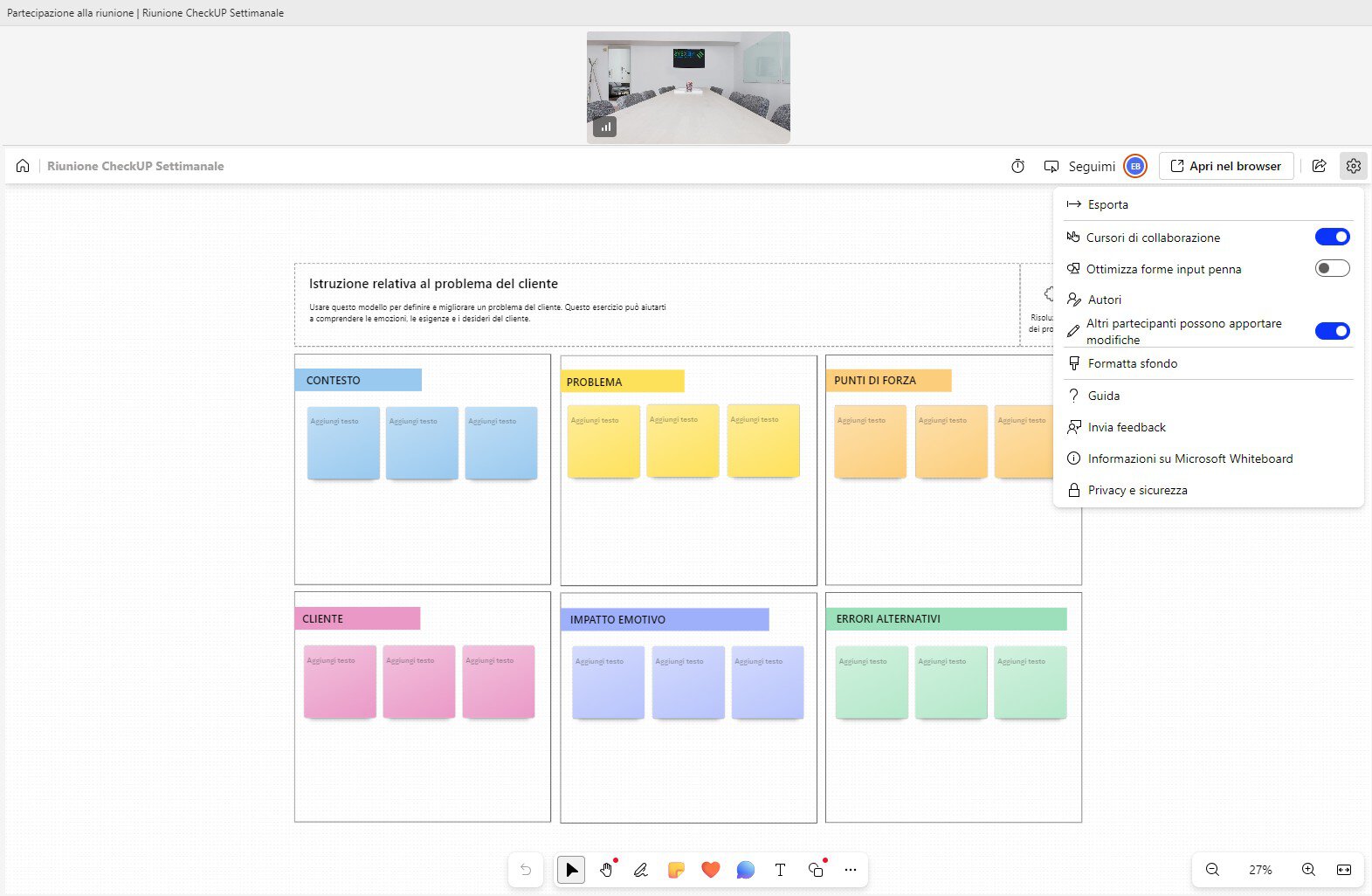Click the Apri nel browser button

tap(1226, 166)
